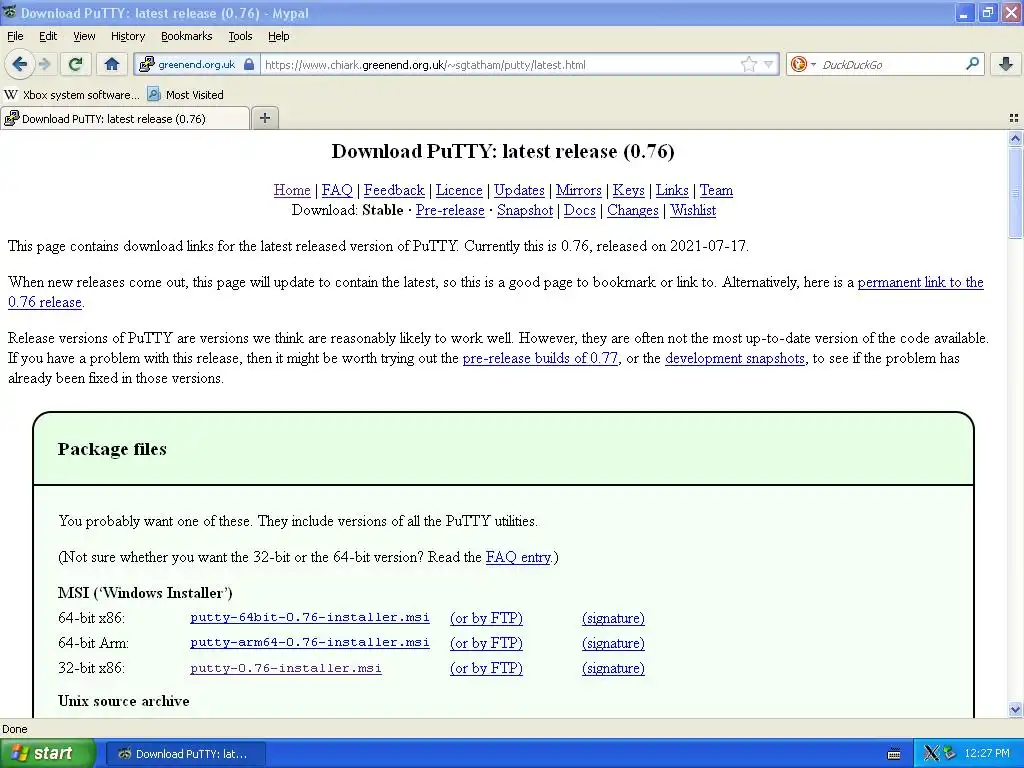This screenshot has height=768, width=1024.
Task: Open the Docs link
Action: 579,210
